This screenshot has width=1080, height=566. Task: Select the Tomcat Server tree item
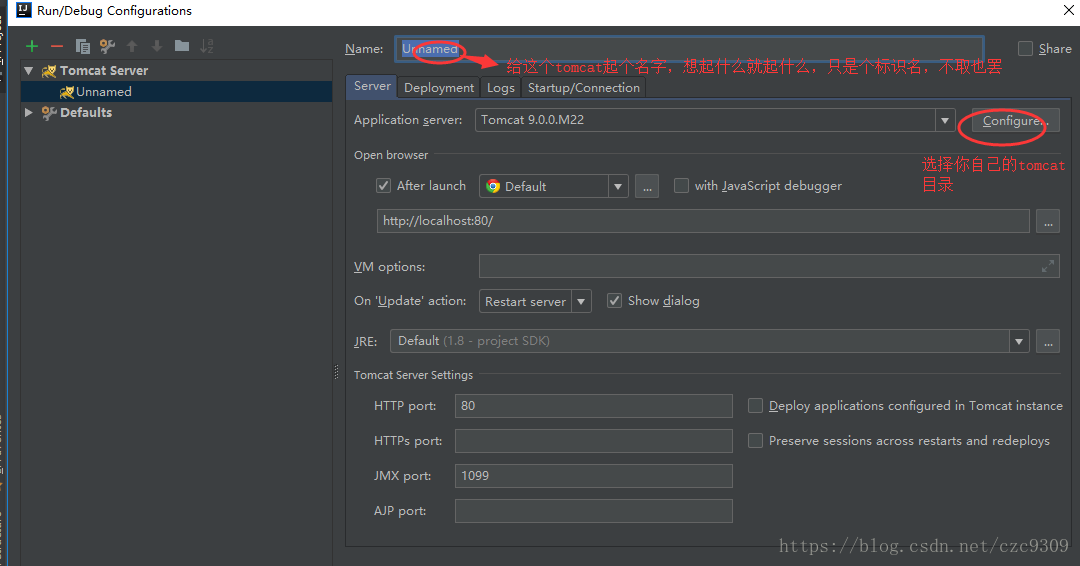[x=177, y=71]
